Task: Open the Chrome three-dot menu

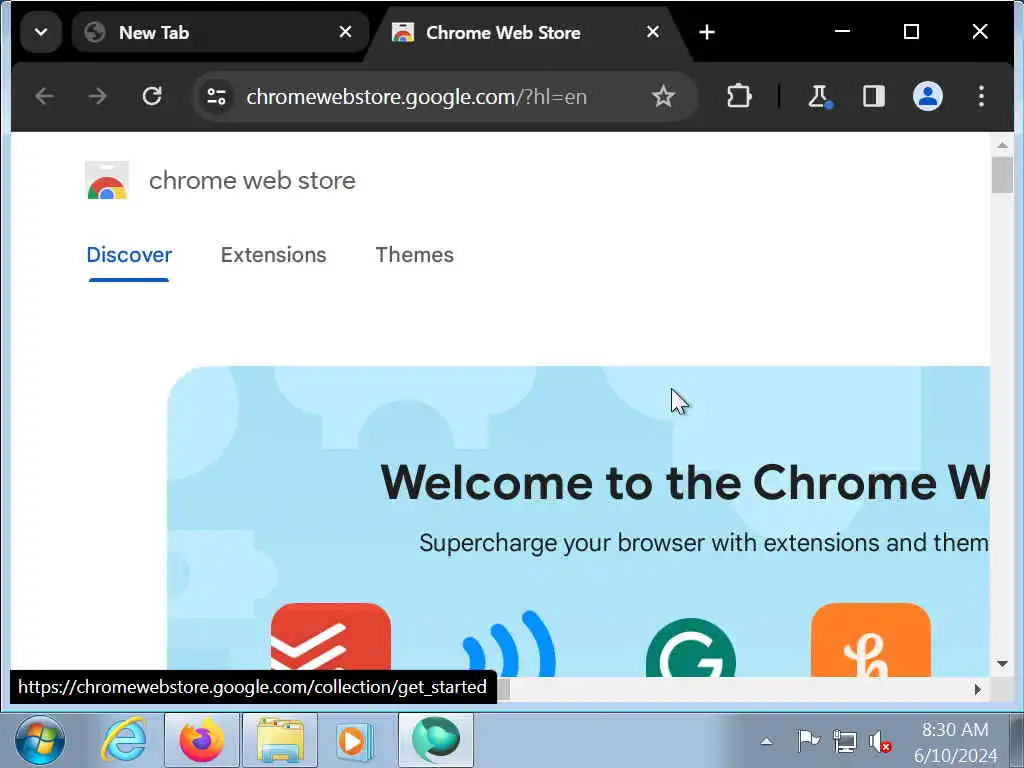Action: pyautogui.click(x=981, y=97)
